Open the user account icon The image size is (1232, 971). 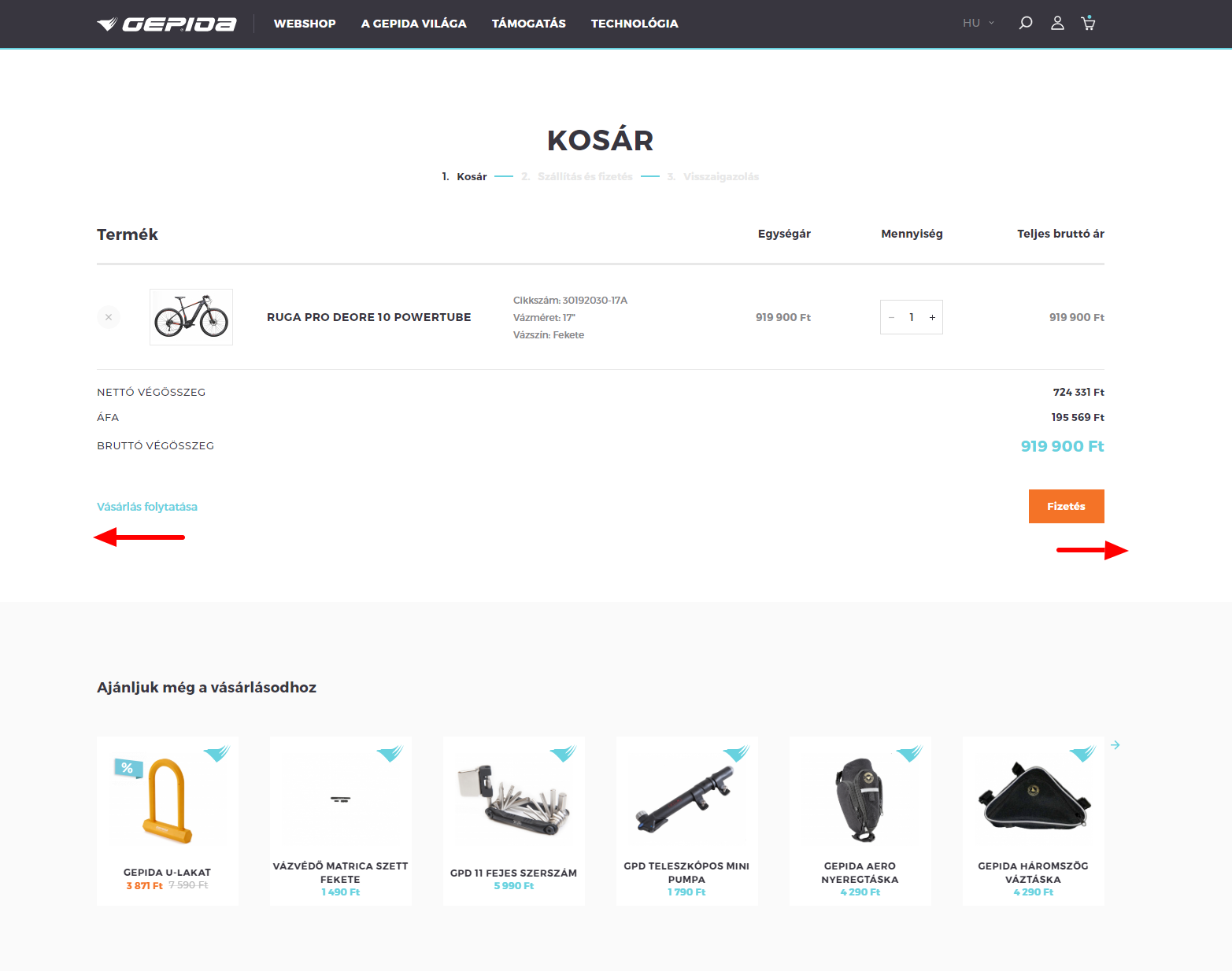1057,23
